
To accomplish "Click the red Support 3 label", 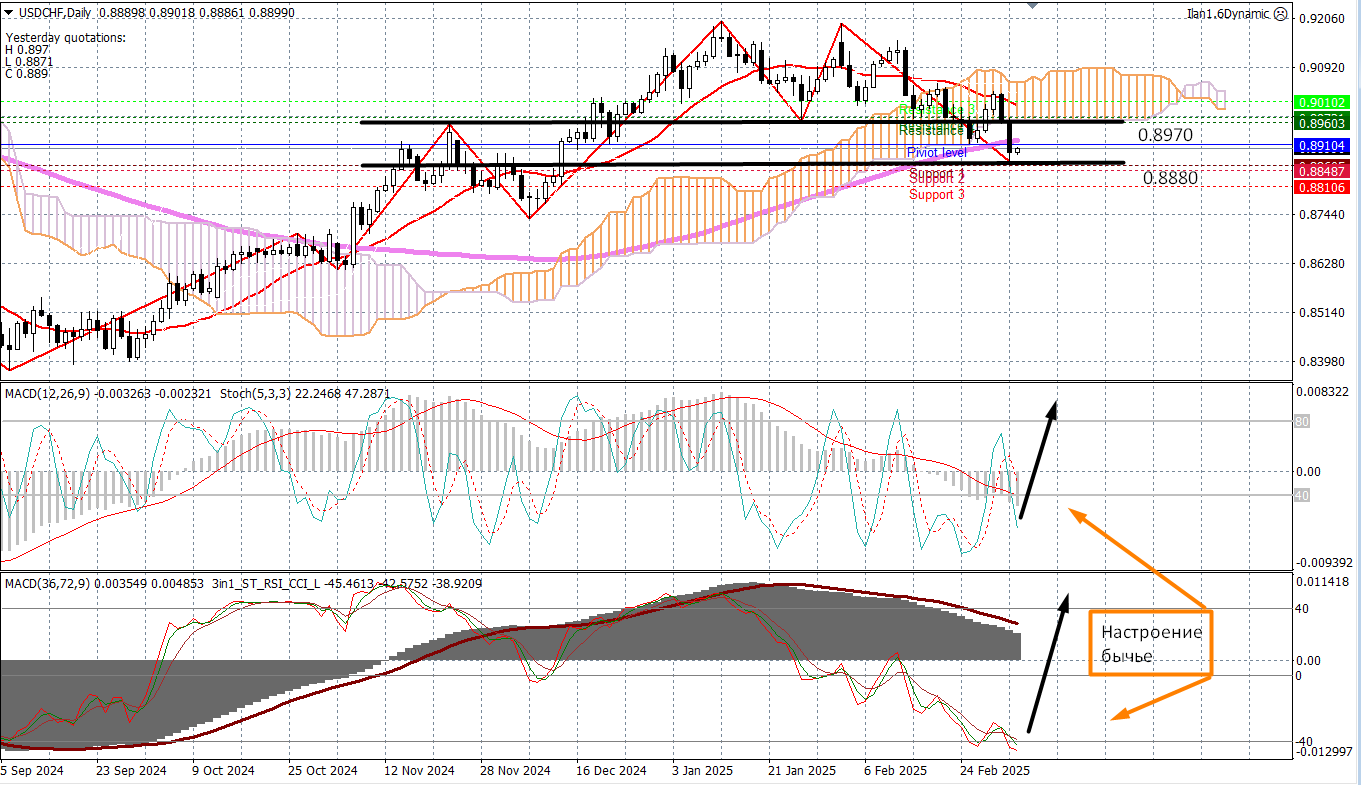I will (937, 194).
